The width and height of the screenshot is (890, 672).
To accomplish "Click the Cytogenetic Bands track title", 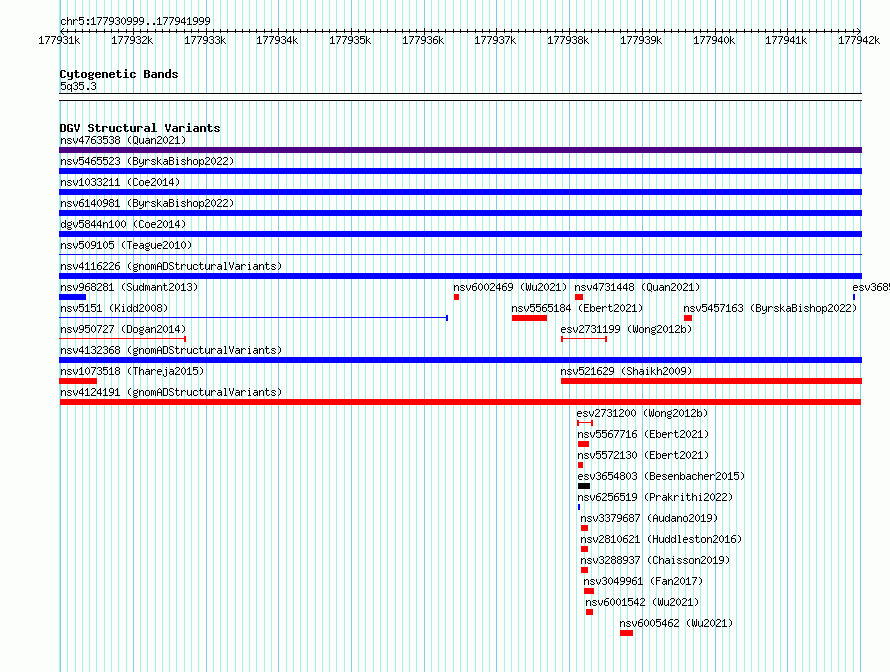I will [x=119, y=74].
